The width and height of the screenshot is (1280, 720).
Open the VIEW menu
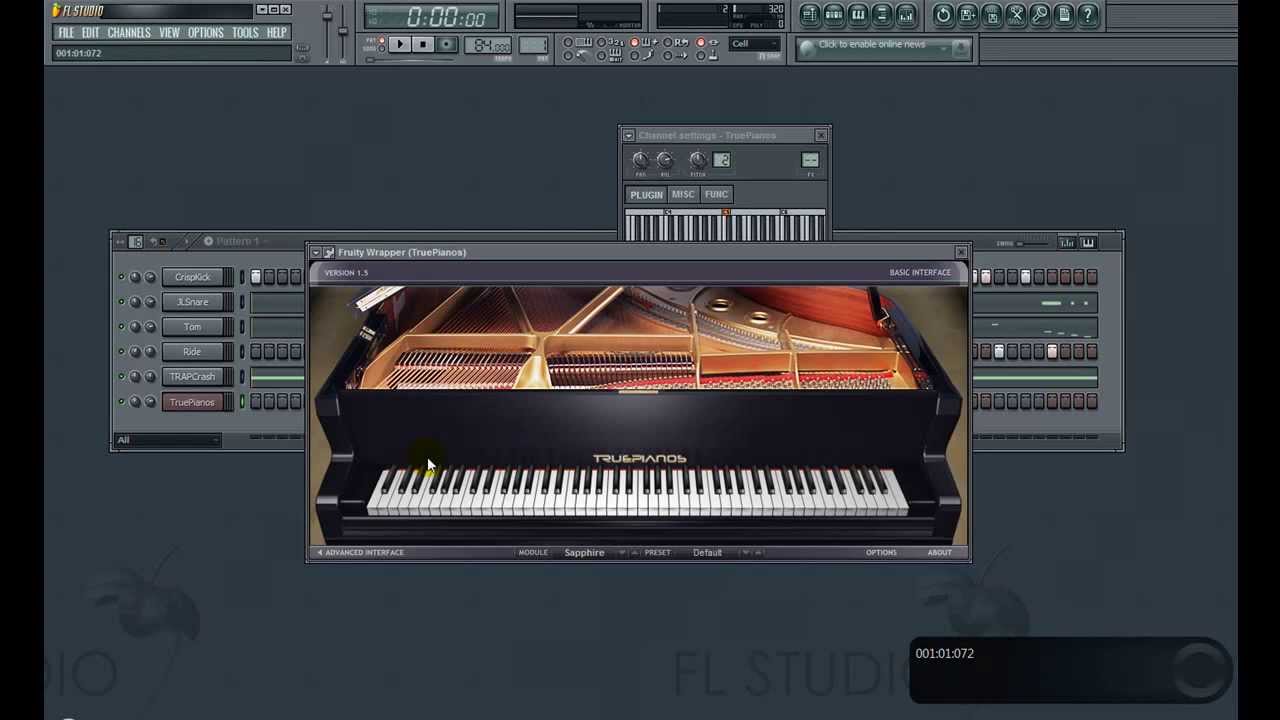170,32
